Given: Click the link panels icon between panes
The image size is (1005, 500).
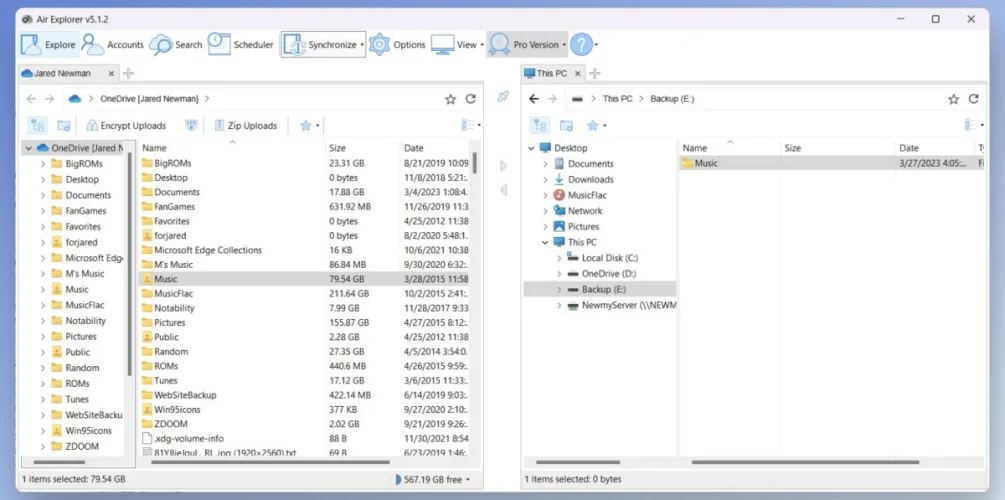Looking at the screenshot, I should (x=503, y=97).
